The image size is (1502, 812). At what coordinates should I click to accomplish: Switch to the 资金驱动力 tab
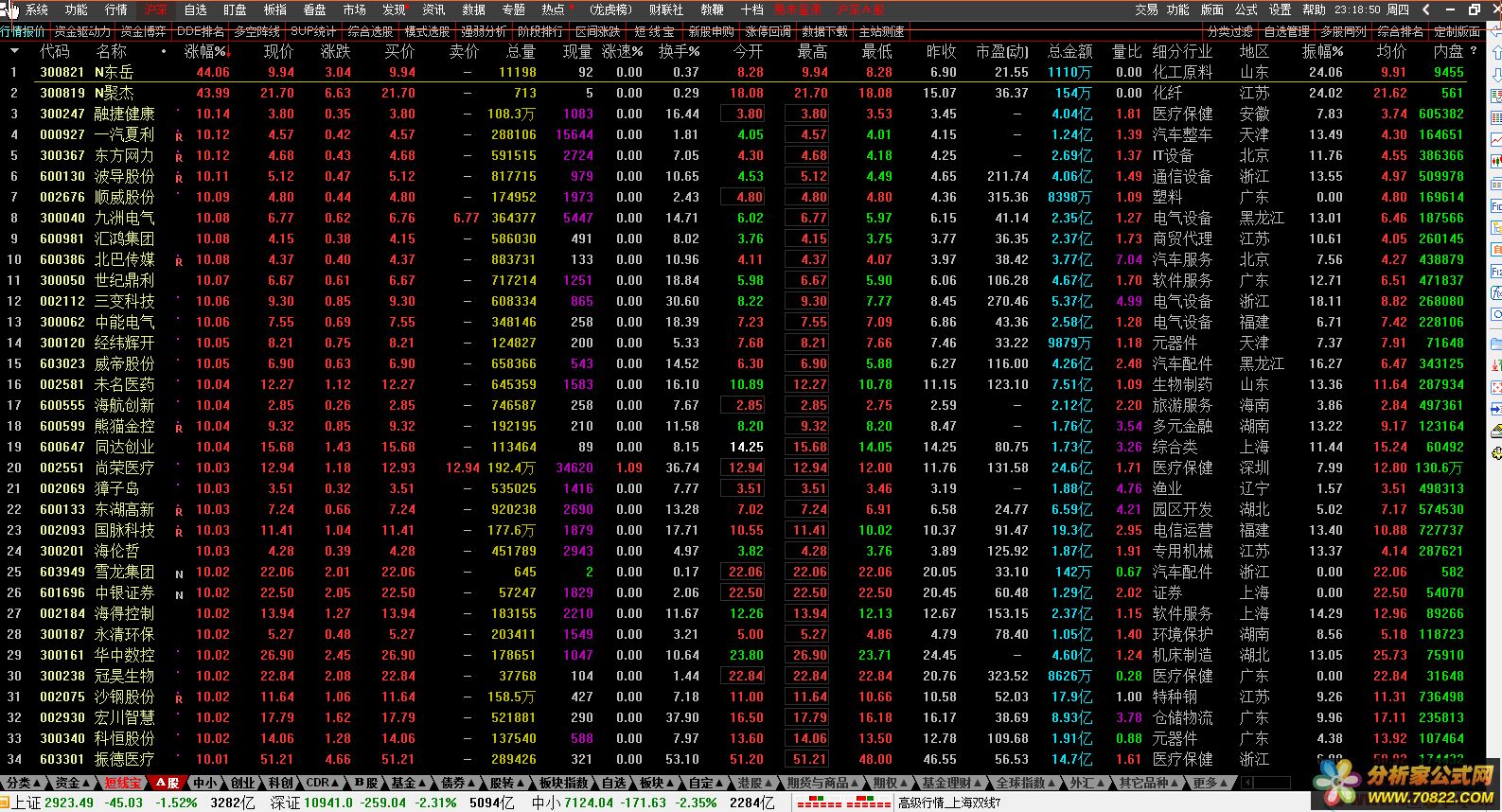tap(81, 31)
